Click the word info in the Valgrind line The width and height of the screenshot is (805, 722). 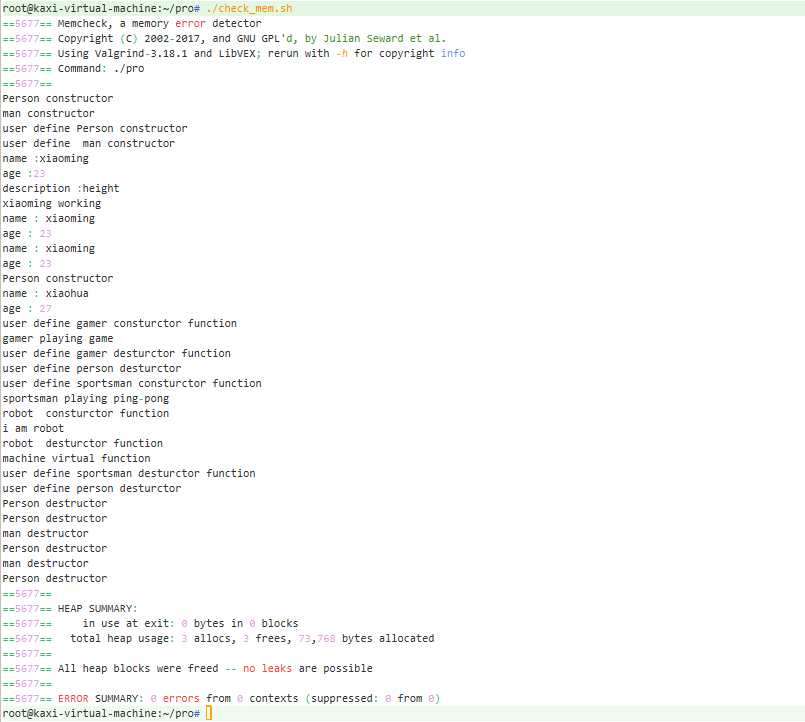pos(452,53)
